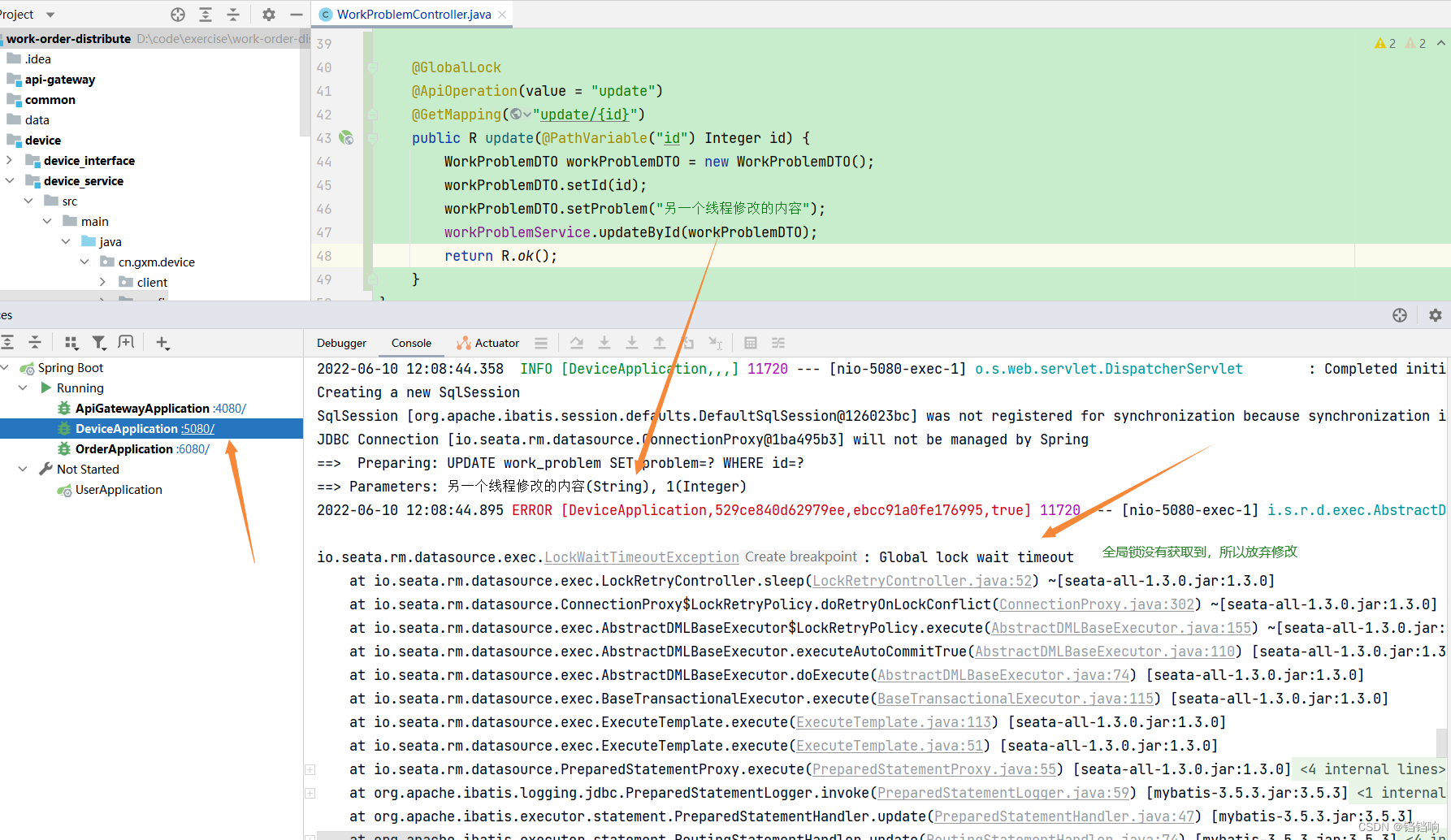Select the WorkProblemController.java editor tab

pyautogui.click(x=414, y=15)
